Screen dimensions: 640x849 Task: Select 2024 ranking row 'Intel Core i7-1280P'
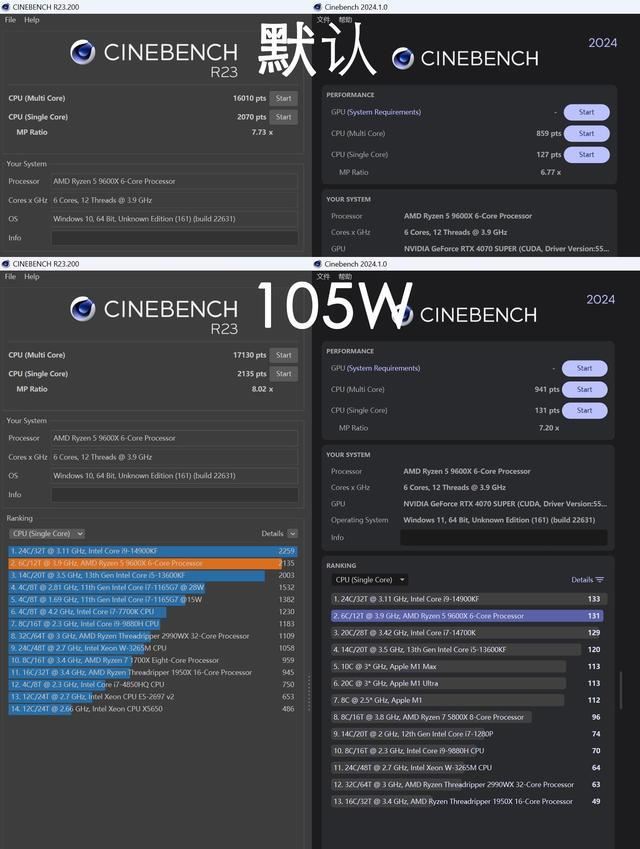pyautogui.click(x=469, y=734)
